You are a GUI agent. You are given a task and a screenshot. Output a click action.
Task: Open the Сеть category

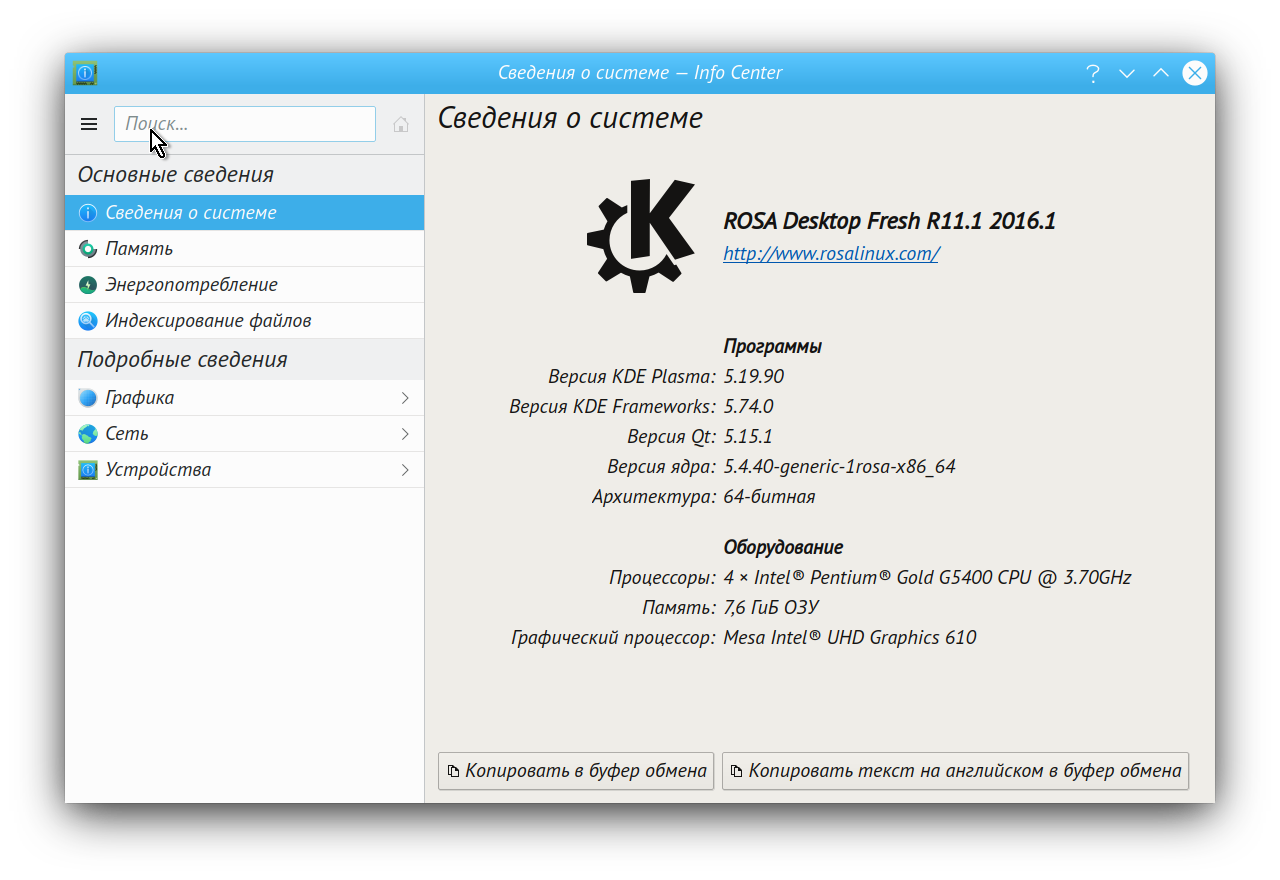point(244,434)
